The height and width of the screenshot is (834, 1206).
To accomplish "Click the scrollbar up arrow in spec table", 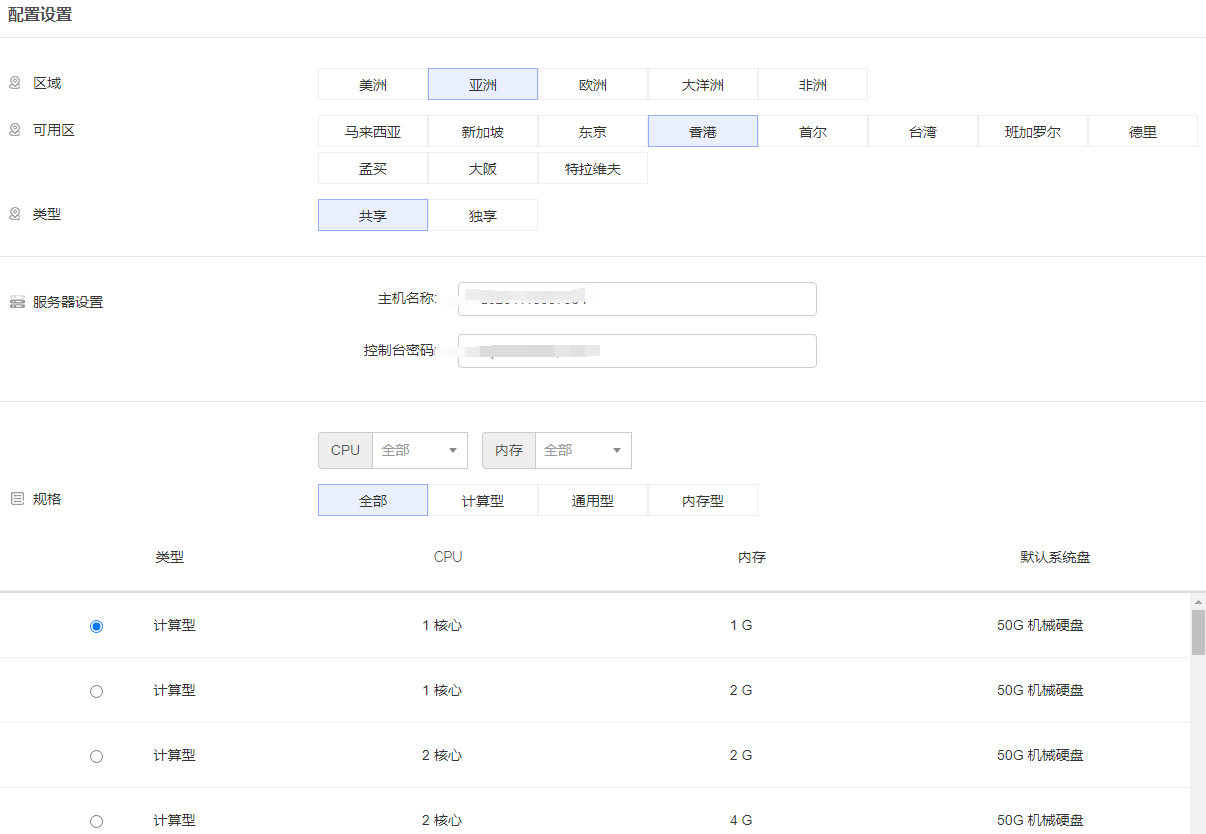I will pos(1197,602).
